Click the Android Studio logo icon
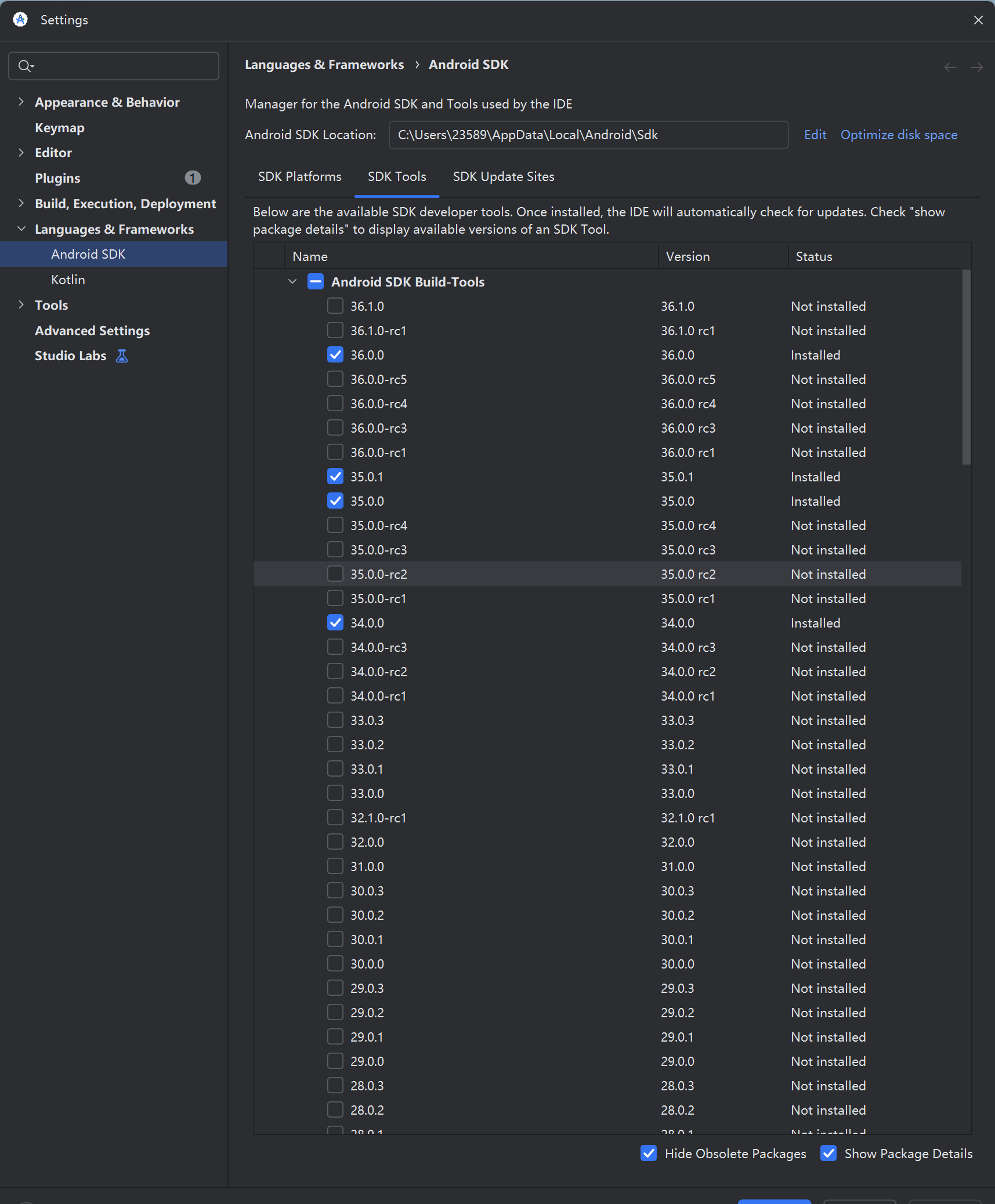The image size is (995, 1204). [x=20, y=20]
